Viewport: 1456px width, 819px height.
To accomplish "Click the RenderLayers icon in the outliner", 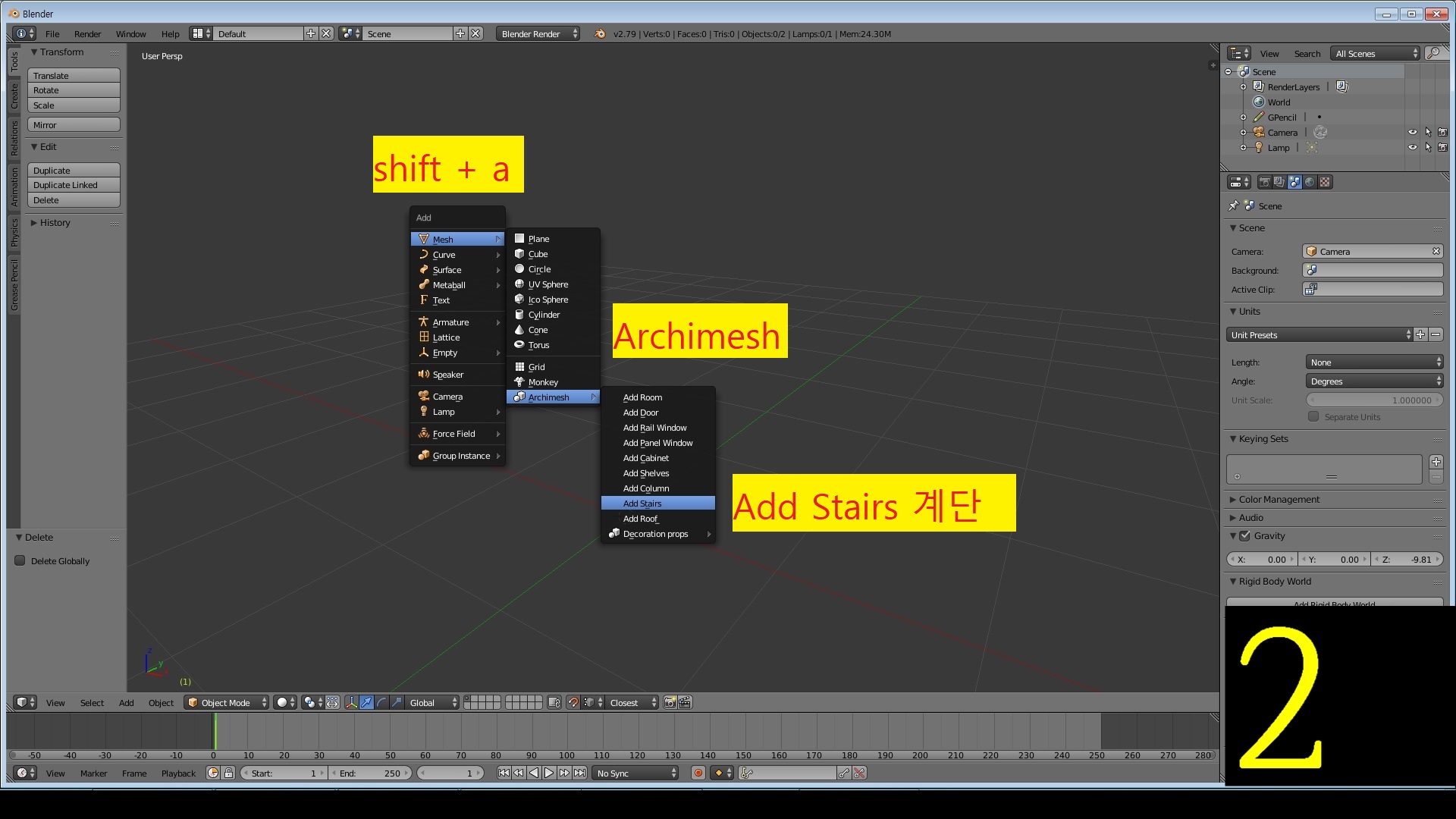I will (1259, 86).
